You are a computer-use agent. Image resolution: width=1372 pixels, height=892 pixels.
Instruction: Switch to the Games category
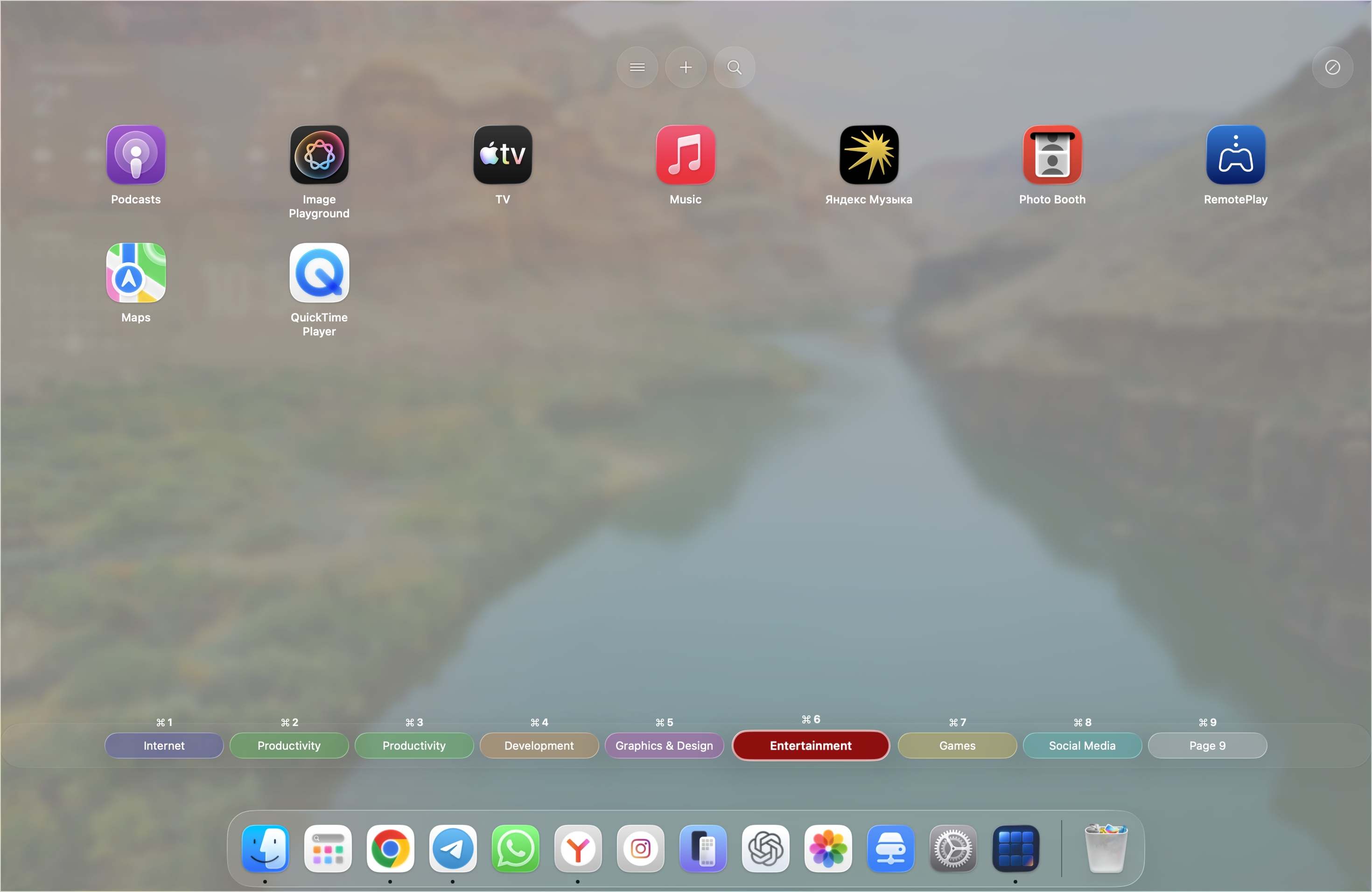pos(957,745)
